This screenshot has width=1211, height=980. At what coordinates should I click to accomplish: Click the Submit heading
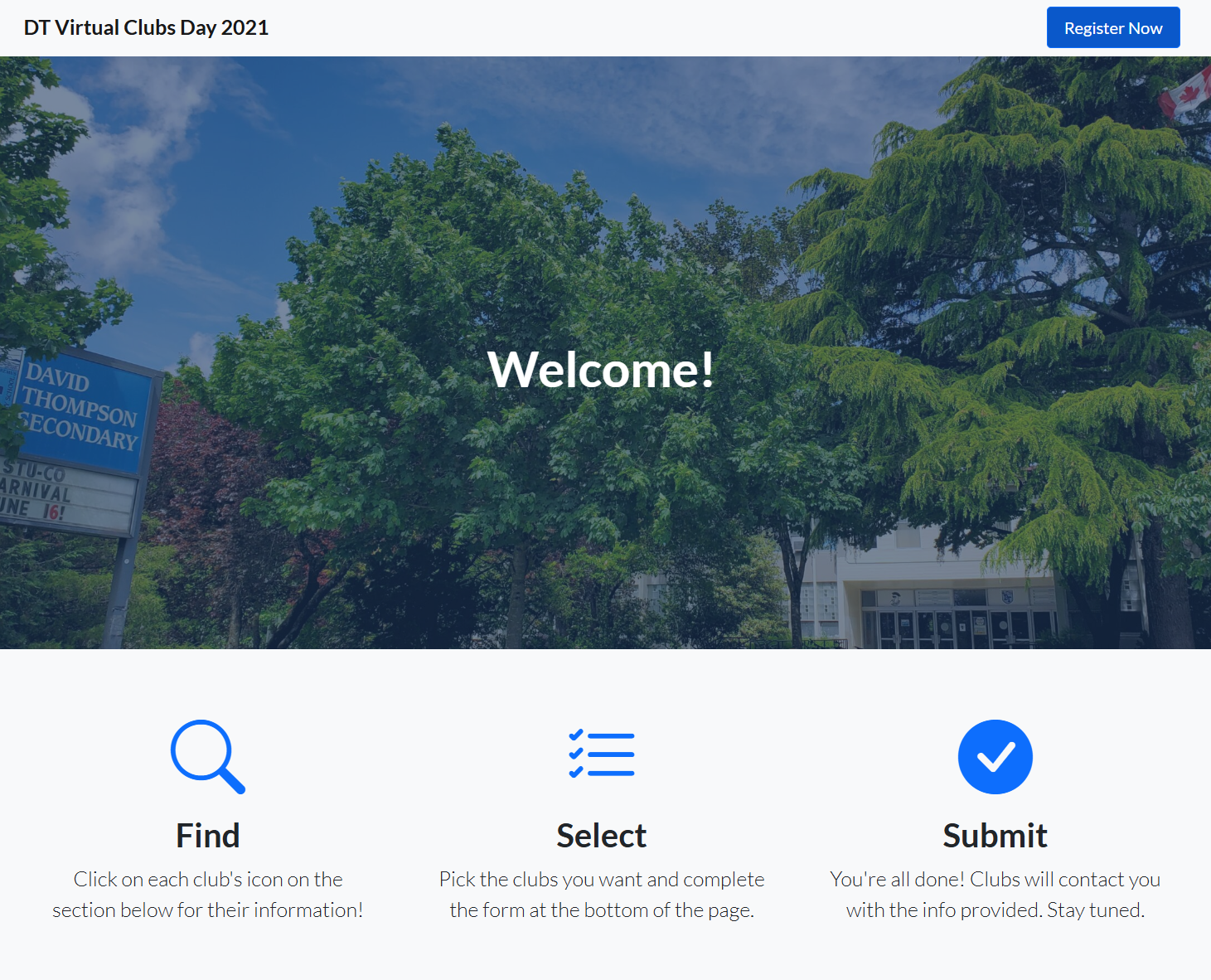tap(995, 836)
